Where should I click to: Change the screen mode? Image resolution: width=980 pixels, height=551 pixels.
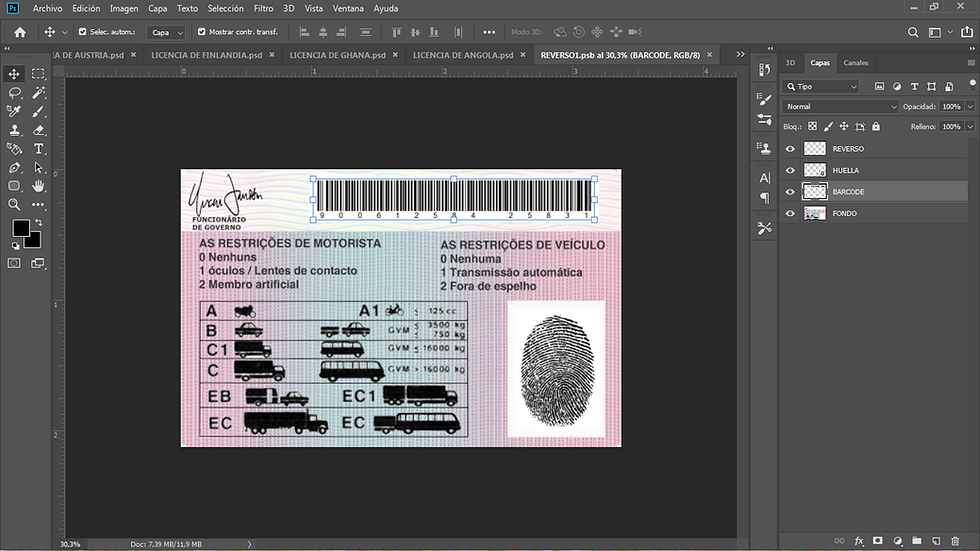click(x=38, y=263)
